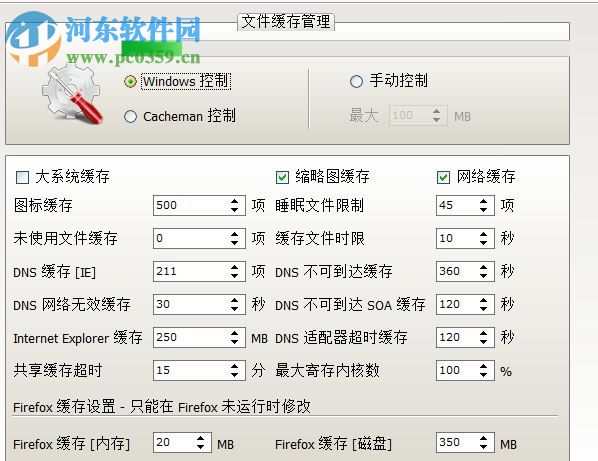This screenshot has height=461, width=598.
Task: Click the 最大寄存内核数 label
Action: (x=327, y=370)
